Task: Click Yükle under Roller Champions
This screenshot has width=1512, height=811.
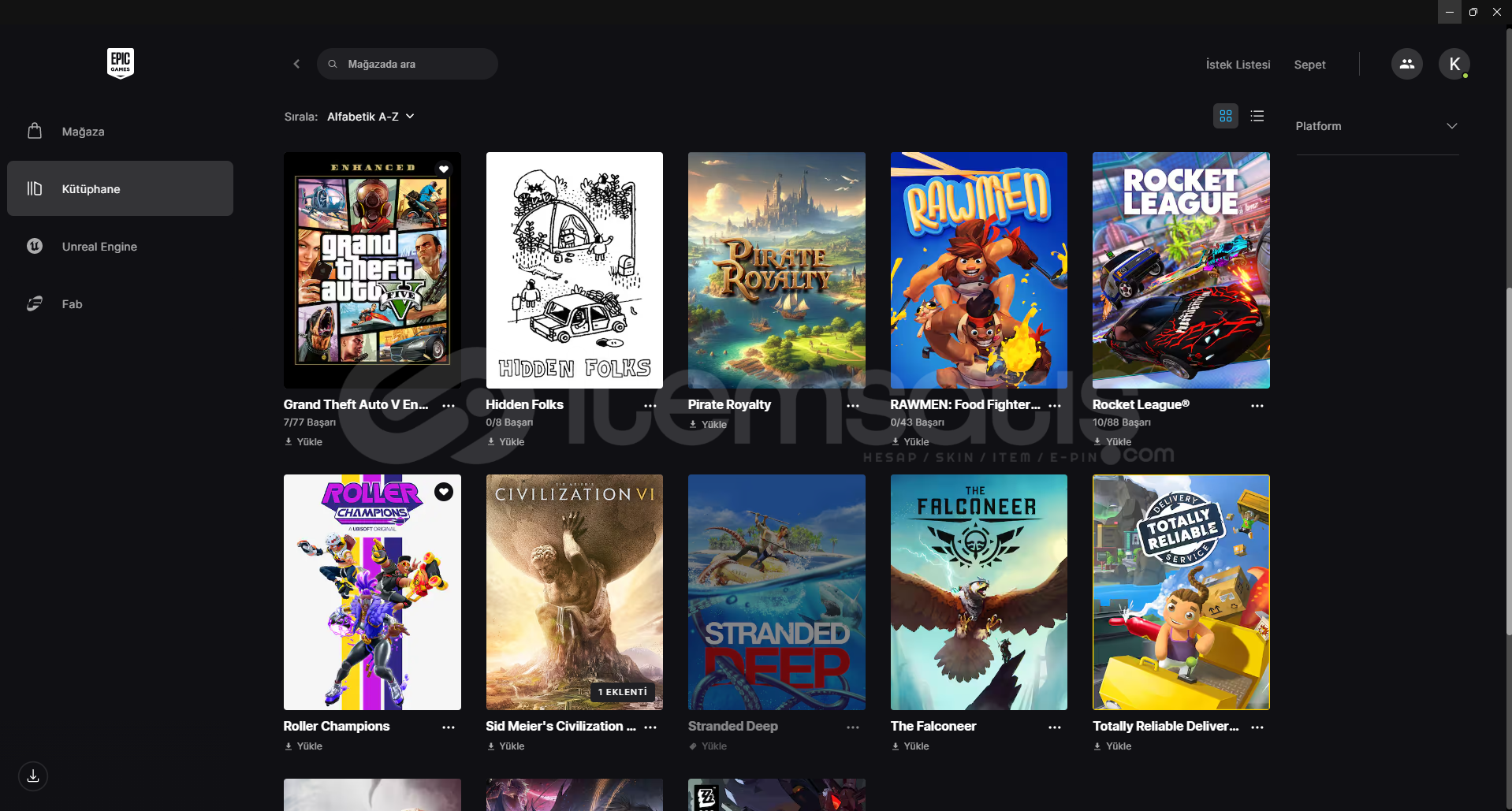Action: 304,746
